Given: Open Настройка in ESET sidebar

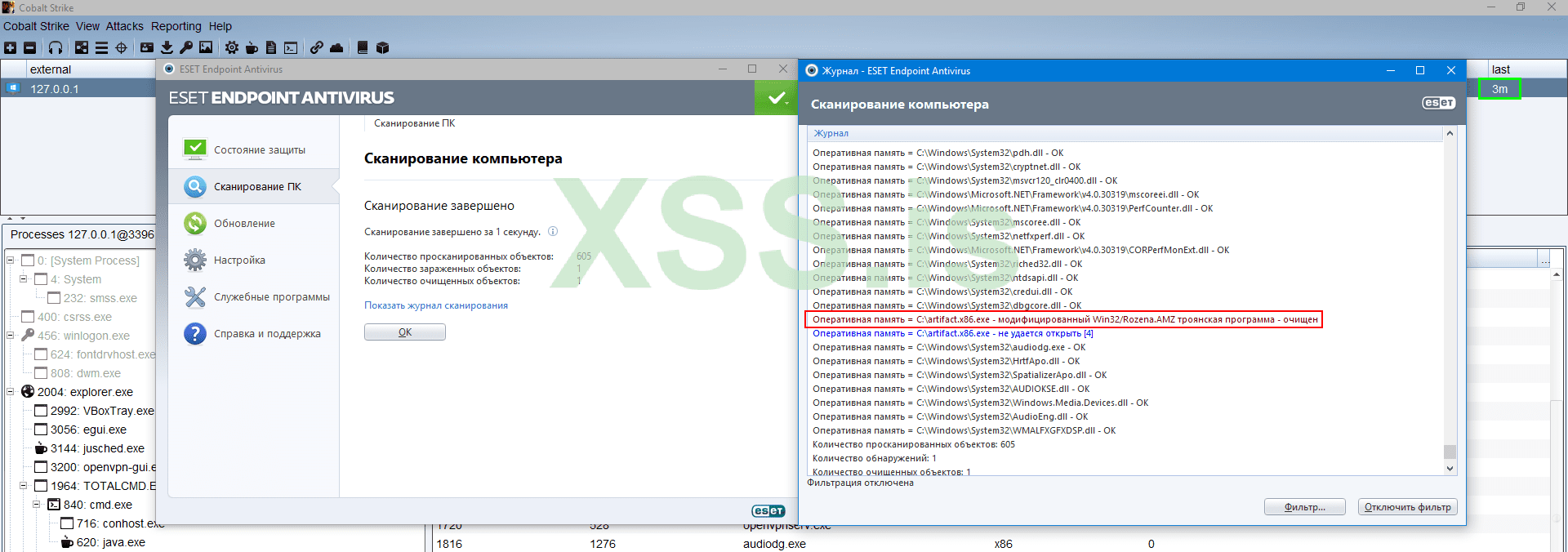Looking at the screenshot, I should point(254,260).
